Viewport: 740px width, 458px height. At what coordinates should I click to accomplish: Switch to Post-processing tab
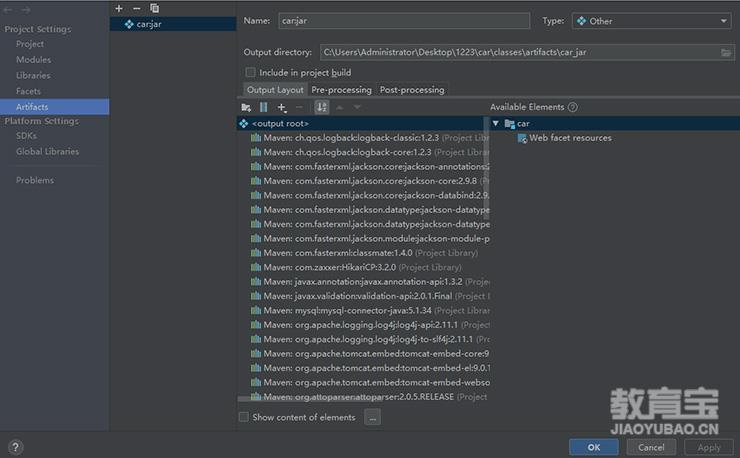click(412, 90)
